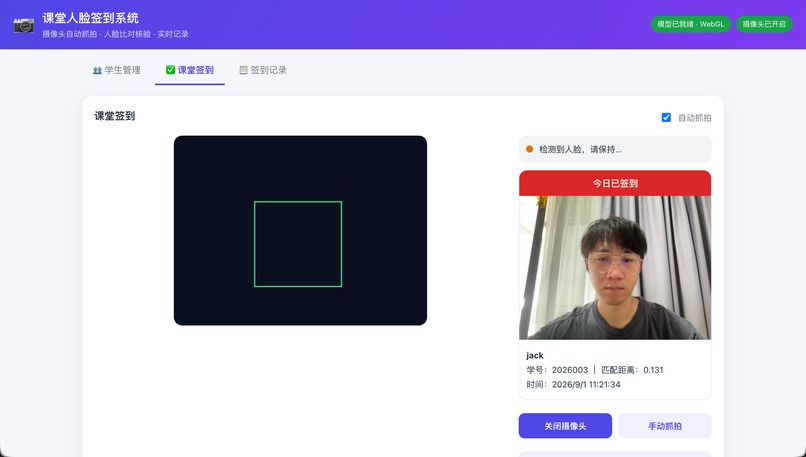Image resolution: width=806 pixels, height=457 pixels.
Task: Click the 匹配距离：0.131 value
Action: [632, 370]
